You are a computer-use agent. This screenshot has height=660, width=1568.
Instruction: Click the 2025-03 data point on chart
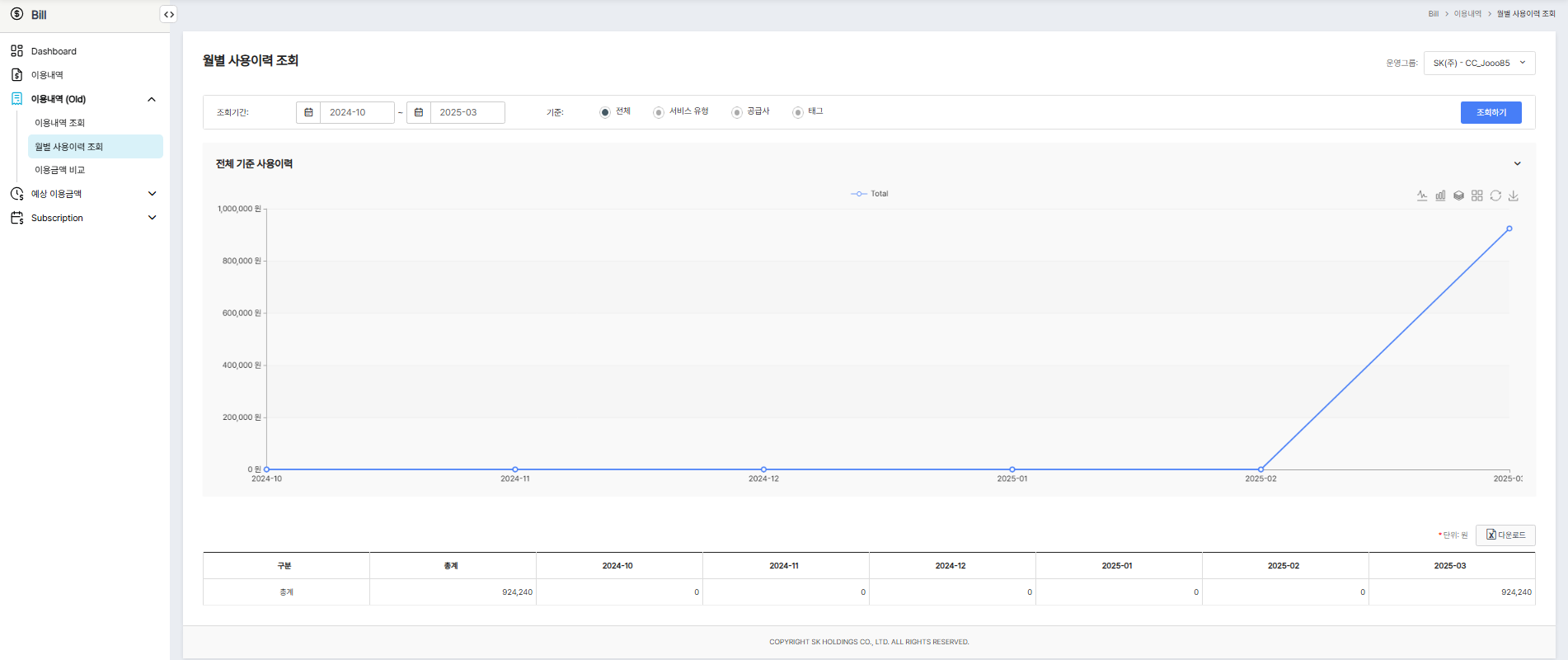pyautogui.click(x=1509, y=229)
